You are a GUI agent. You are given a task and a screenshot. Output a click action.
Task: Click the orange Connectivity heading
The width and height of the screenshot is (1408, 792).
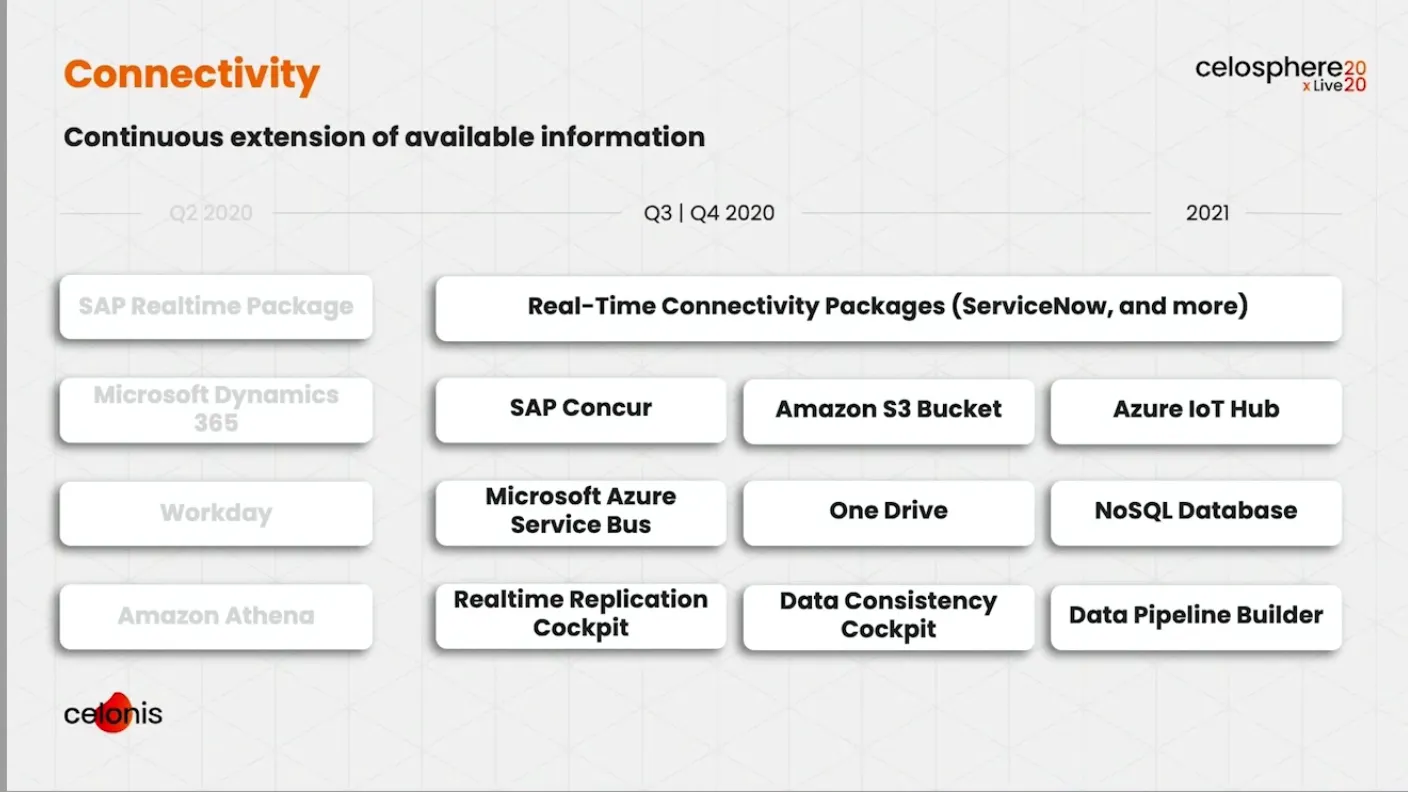192,75
